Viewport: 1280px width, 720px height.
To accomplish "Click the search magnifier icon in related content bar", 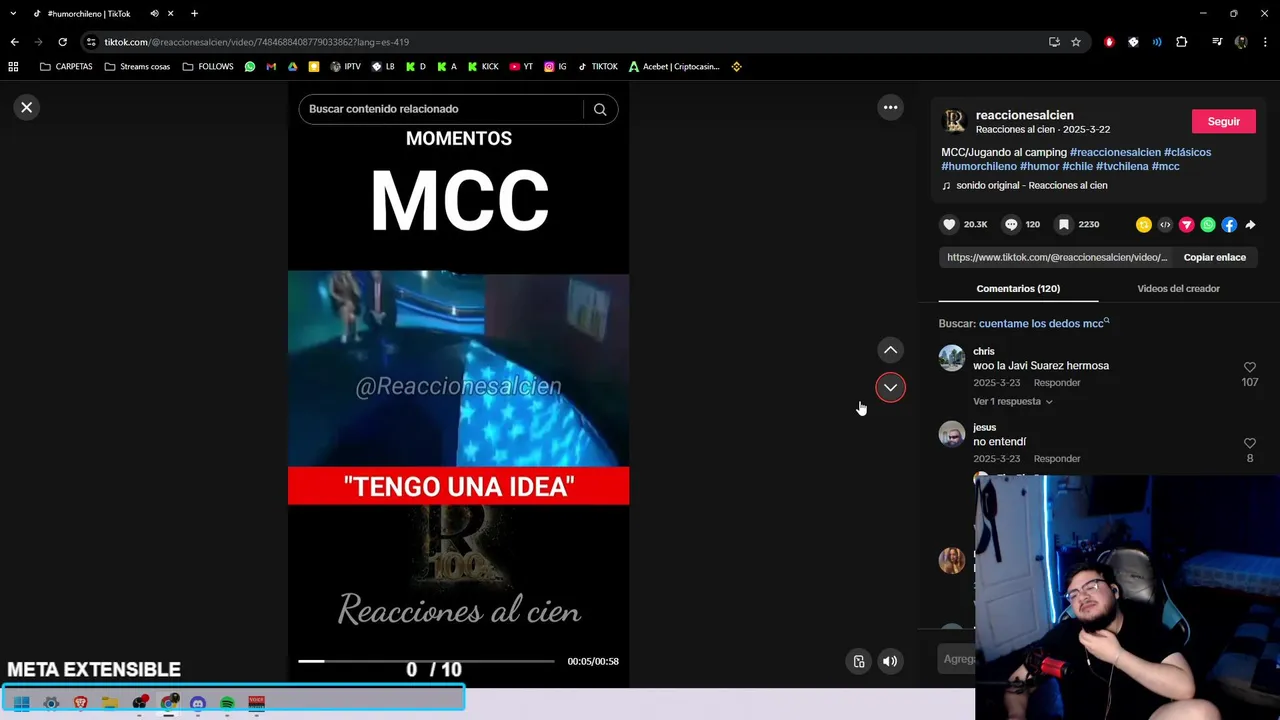I will tap(600, 109).
